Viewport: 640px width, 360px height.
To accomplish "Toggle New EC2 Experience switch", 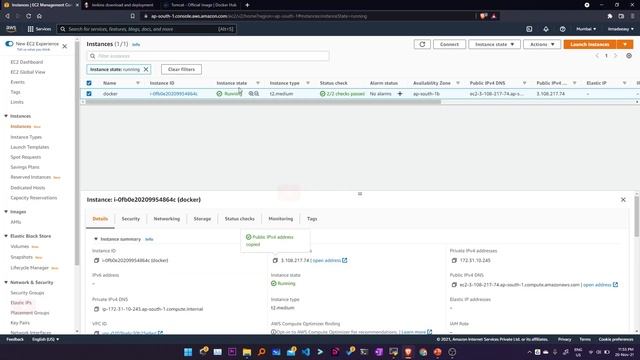I will [x=9, y=44].
